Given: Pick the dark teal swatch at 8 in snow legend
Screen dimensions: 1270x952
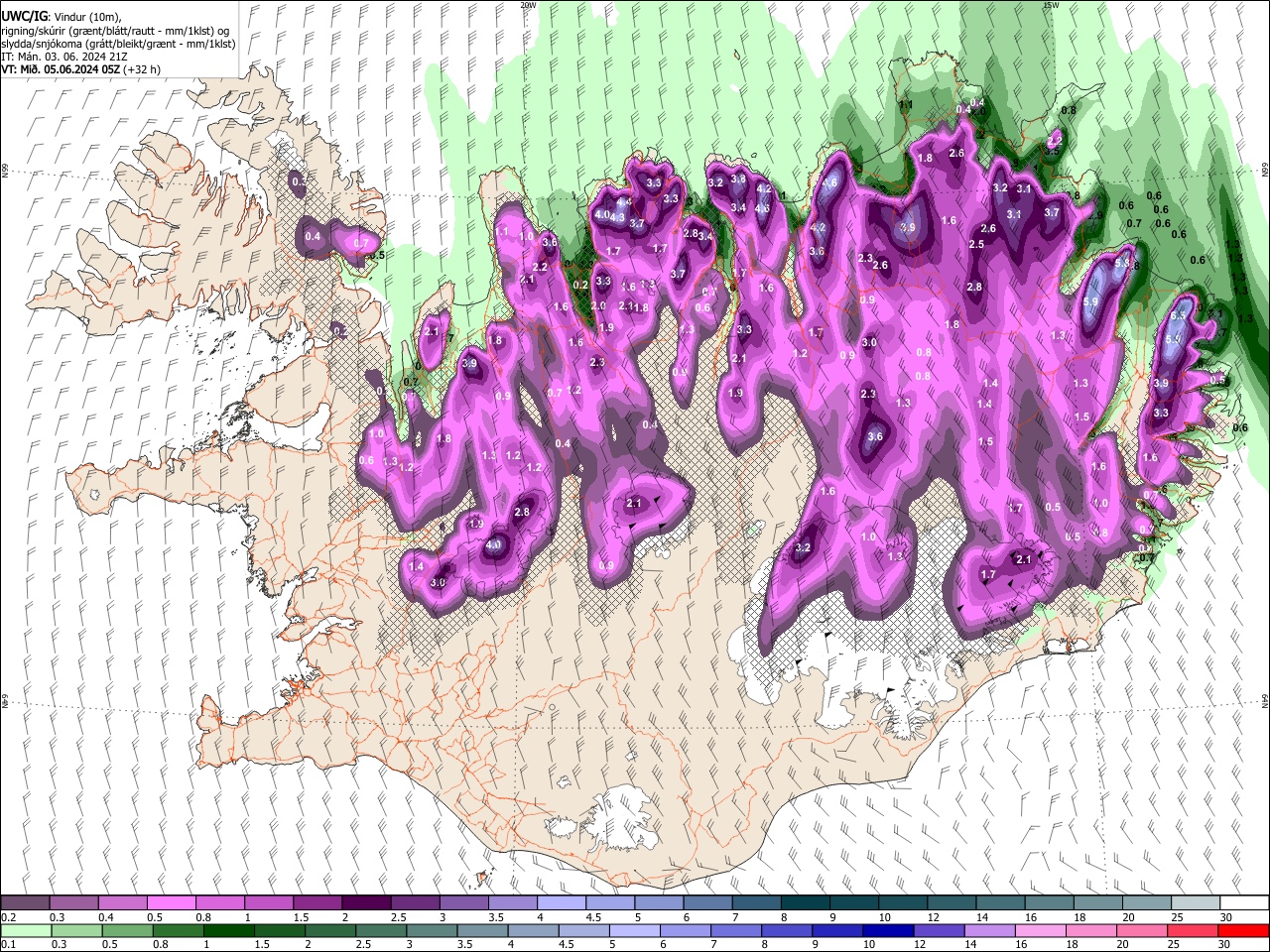Looking at the screenshot, I should [804, 902].
